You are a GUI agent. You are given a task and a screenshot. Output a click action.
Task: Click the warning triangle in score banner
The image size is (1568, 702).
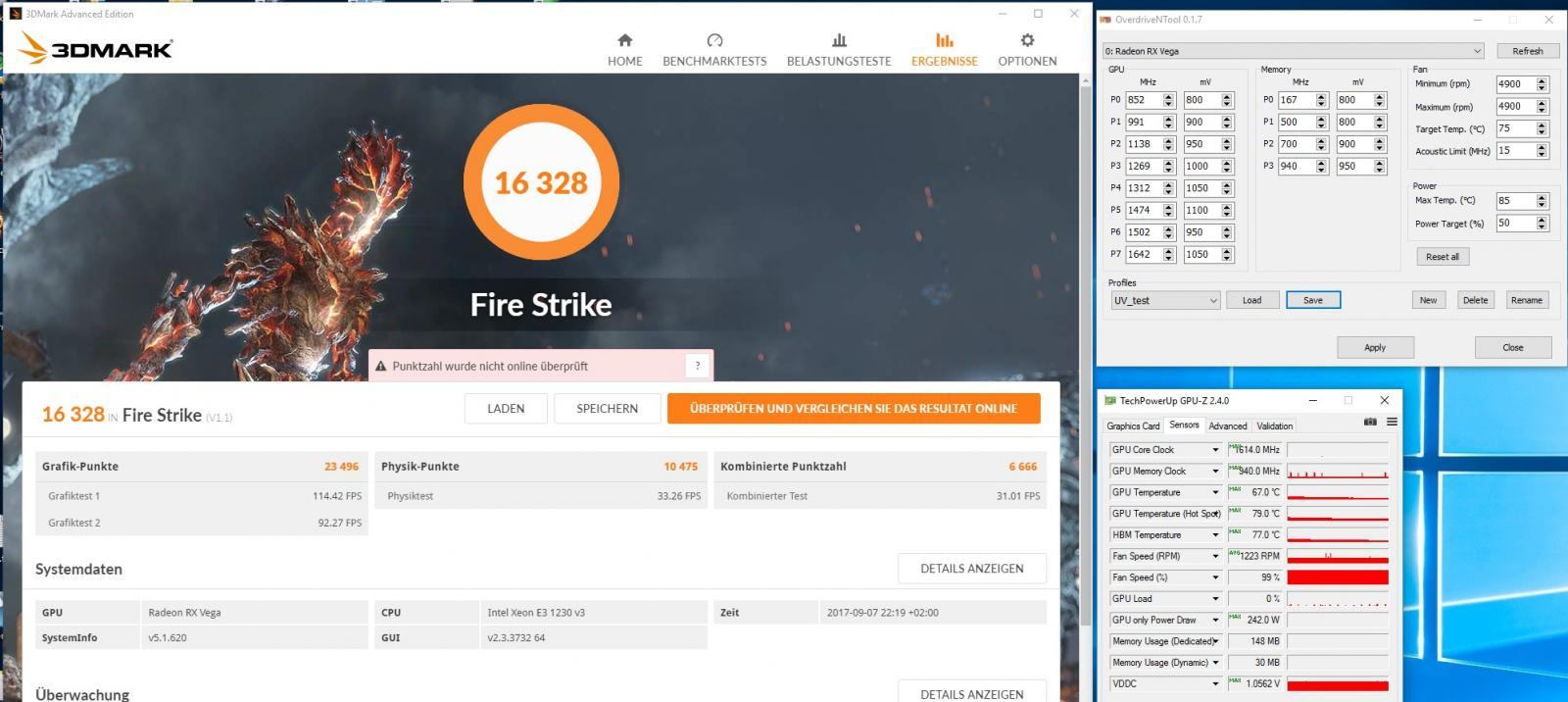pos(381,366)
